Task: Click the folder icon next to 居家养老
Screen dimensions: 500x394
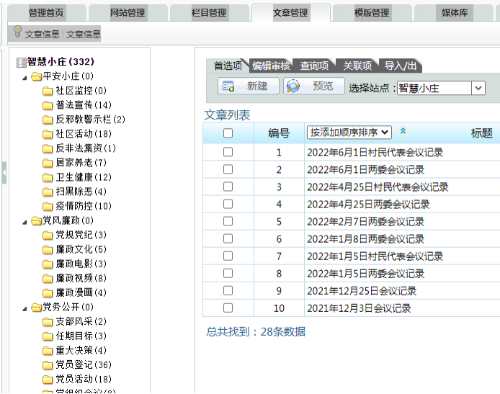Action: [x=48, y=163]
